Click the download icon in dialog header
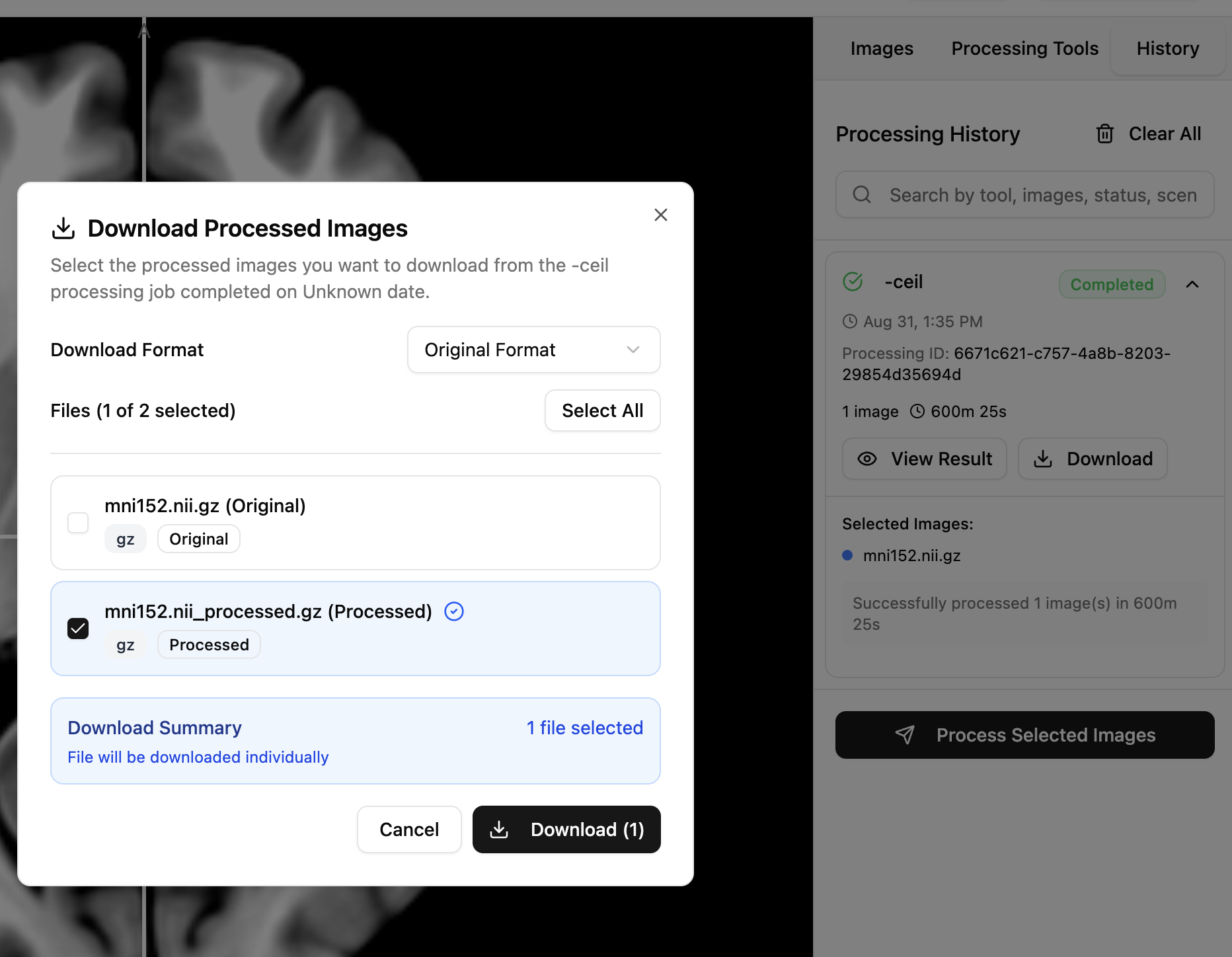The width and height of the screenshot is (1232, 957). coord(63,229)
